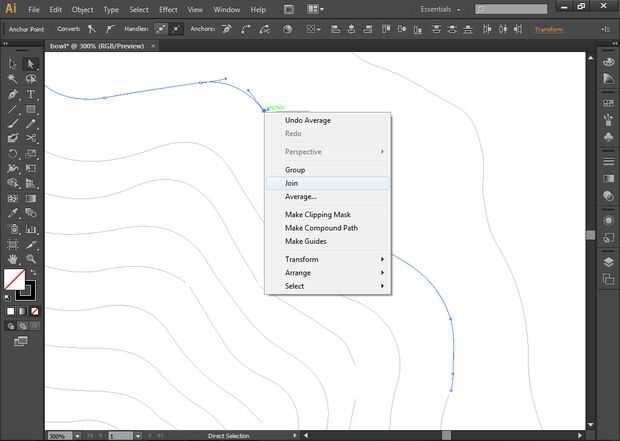
Task: Select the Magic Wand tool
Action: [13, 79]
